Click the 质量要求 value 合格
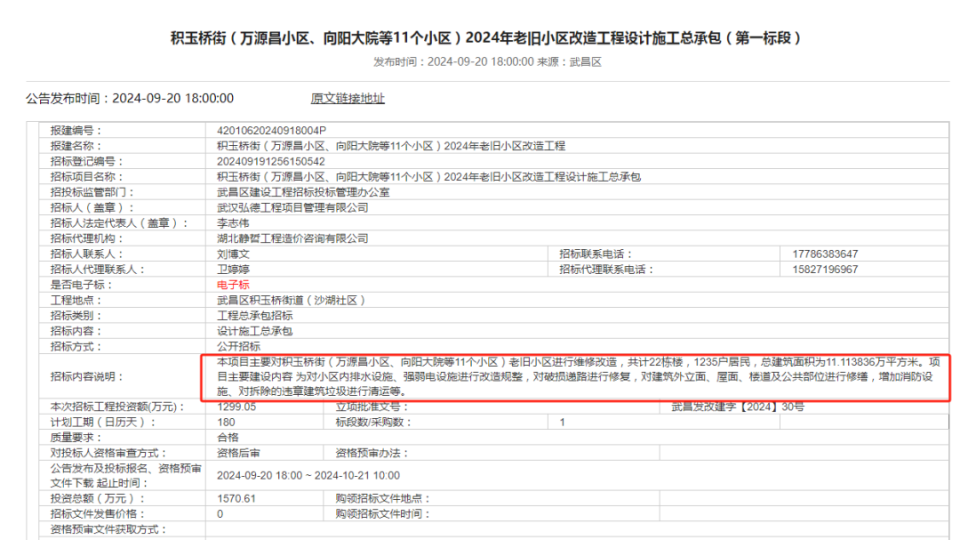The image size is (960, 540). (x=228, y=438)
